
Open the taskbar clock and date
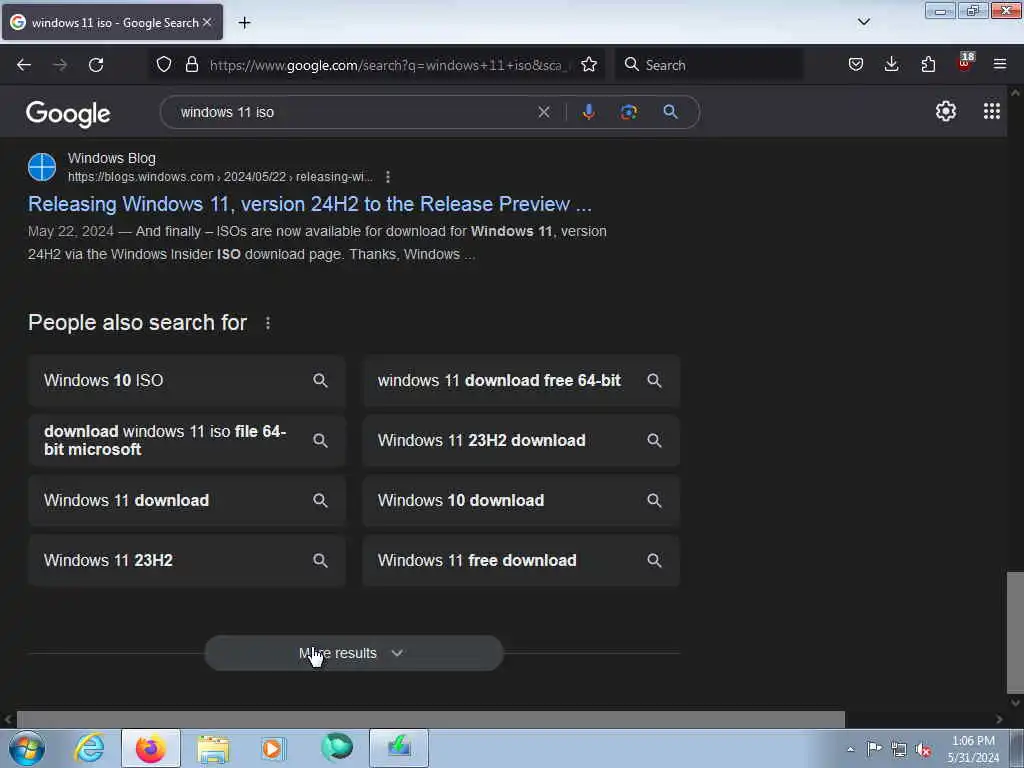(x=973, y=749)
